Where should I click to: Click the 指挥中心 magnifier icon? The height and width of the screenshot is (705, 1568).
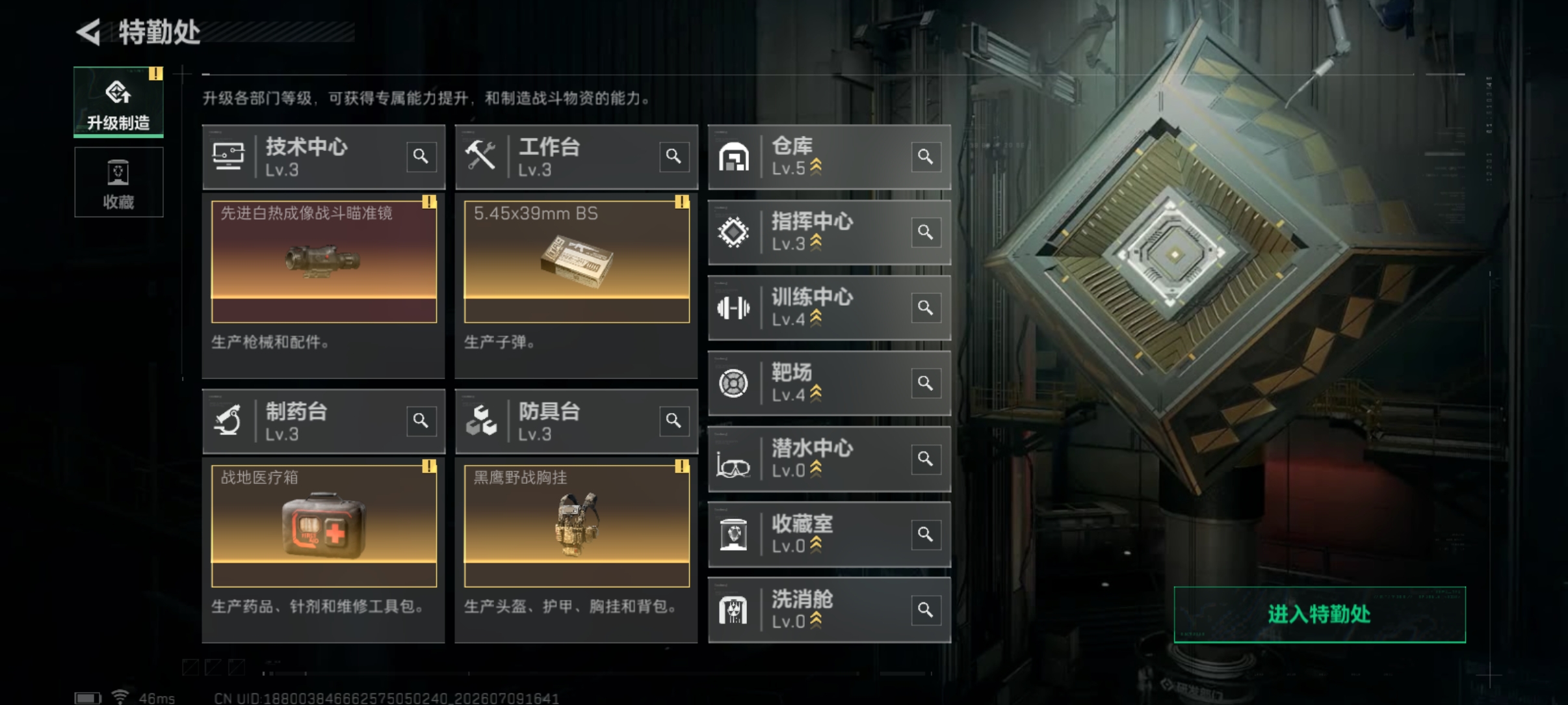click(926, 232)
